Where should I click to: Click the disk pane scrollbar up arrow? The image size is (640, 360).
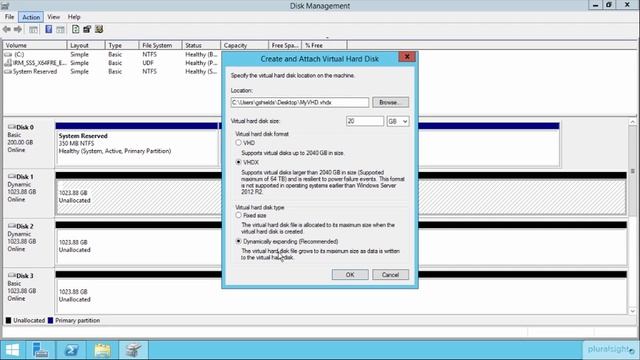633,122
